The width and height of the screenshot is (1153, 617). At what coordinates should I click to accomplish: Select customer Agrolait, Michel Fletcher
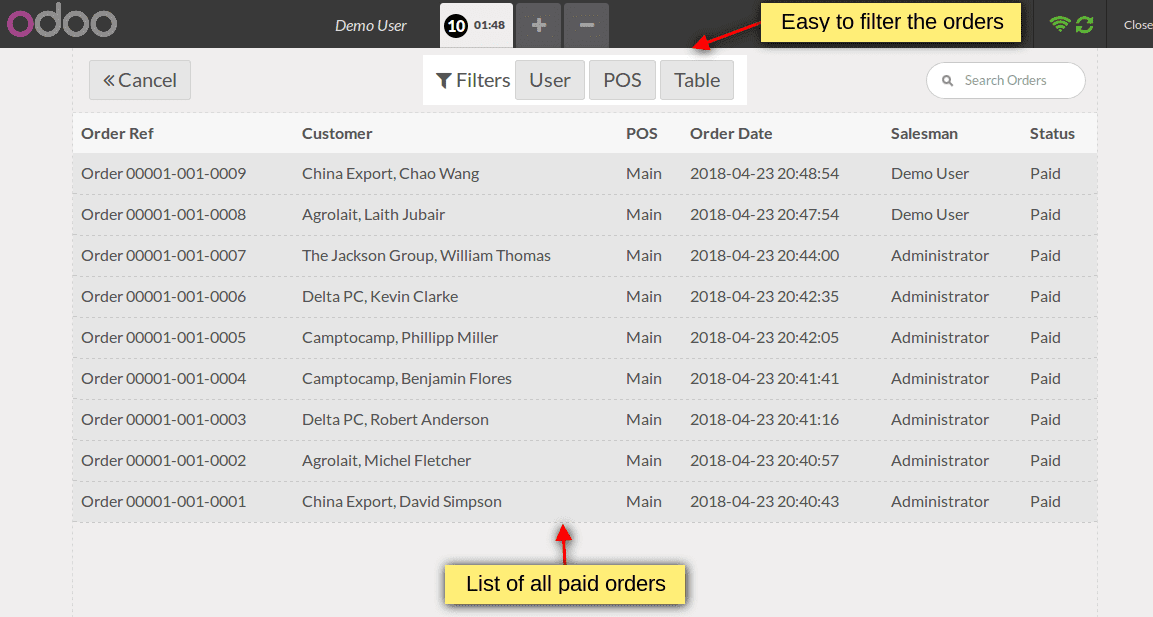[x=387, y=460]
